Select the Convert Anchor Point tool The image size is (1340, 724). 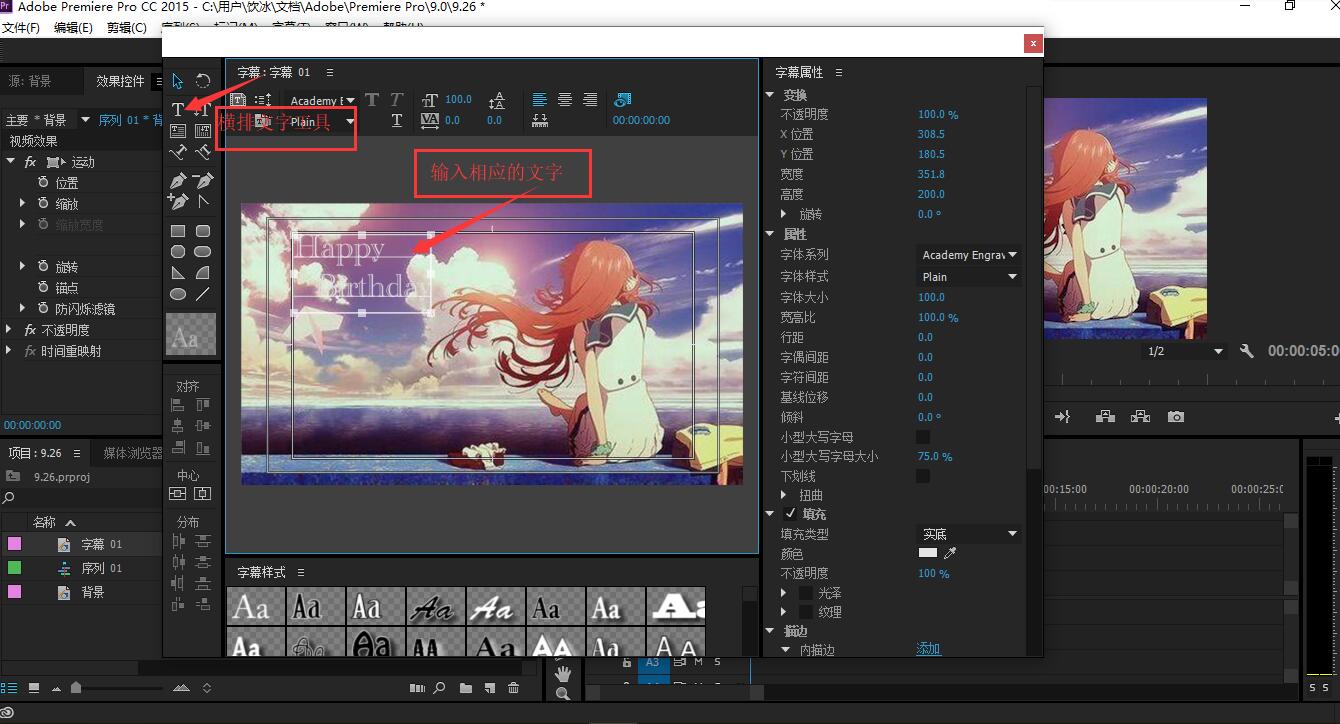(203, 201)
